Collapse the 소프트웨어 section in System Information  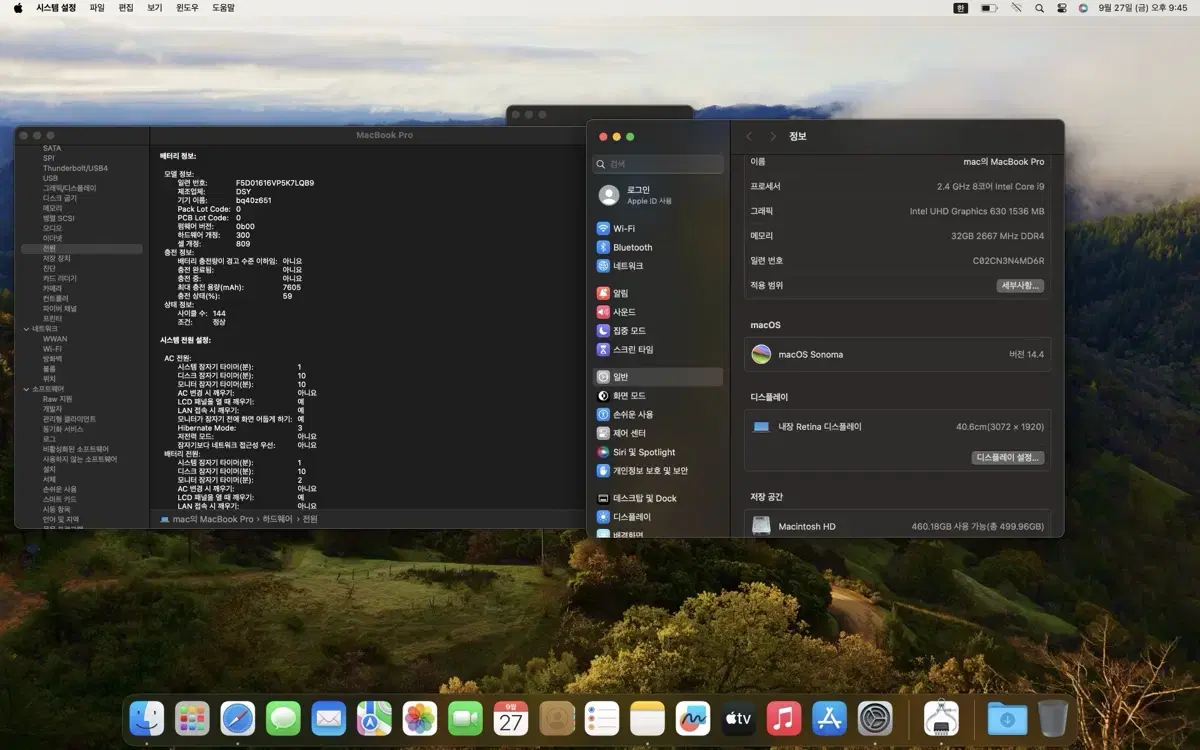tap(27, 389)
